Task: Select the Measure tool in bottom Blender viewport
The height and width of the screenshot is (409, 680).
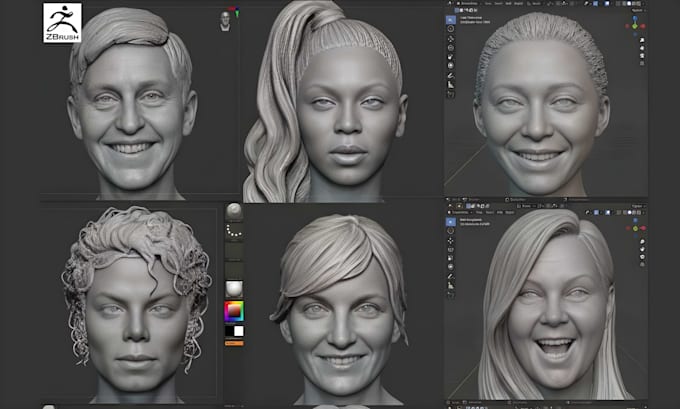Action: pyautogui.click(x=451, y=286)
